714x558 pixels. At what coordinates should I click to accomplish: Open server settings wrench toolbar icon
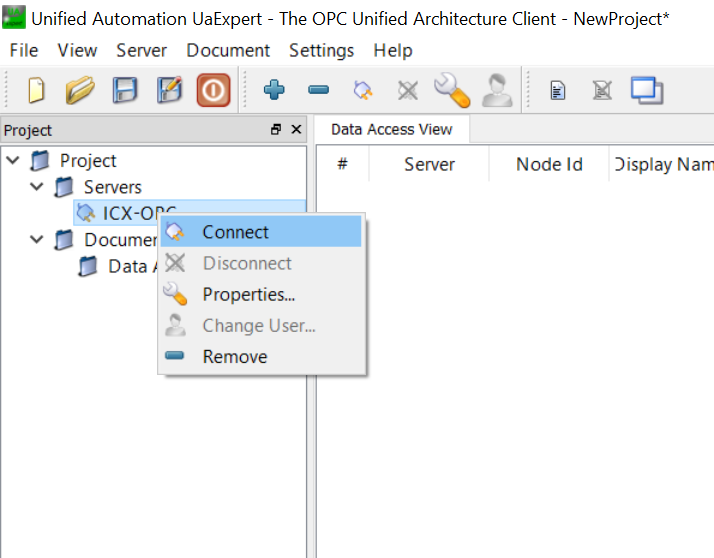coord(451,91)
